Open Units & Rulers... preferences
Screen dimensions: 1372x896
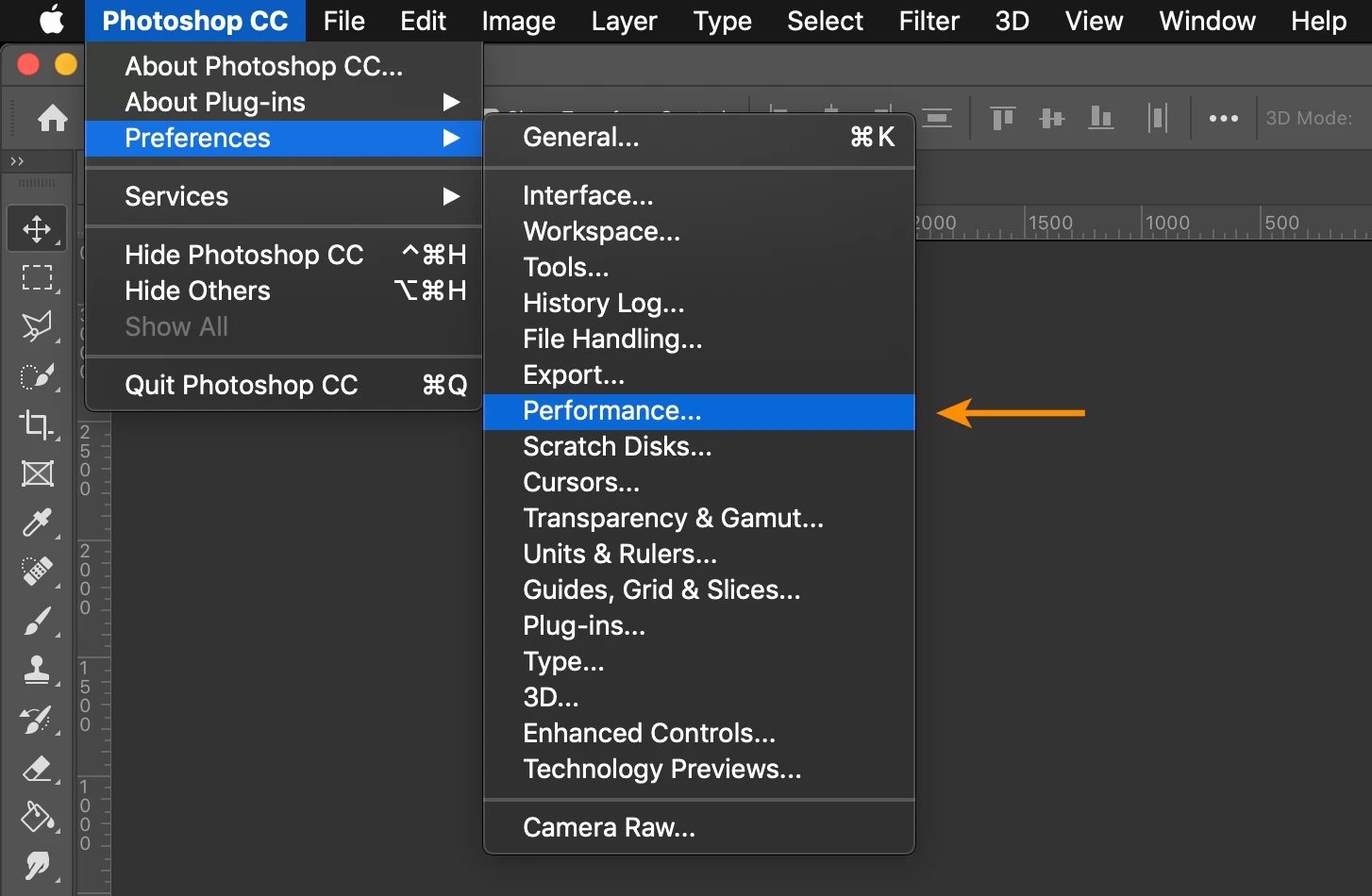[x=699, y=554]
